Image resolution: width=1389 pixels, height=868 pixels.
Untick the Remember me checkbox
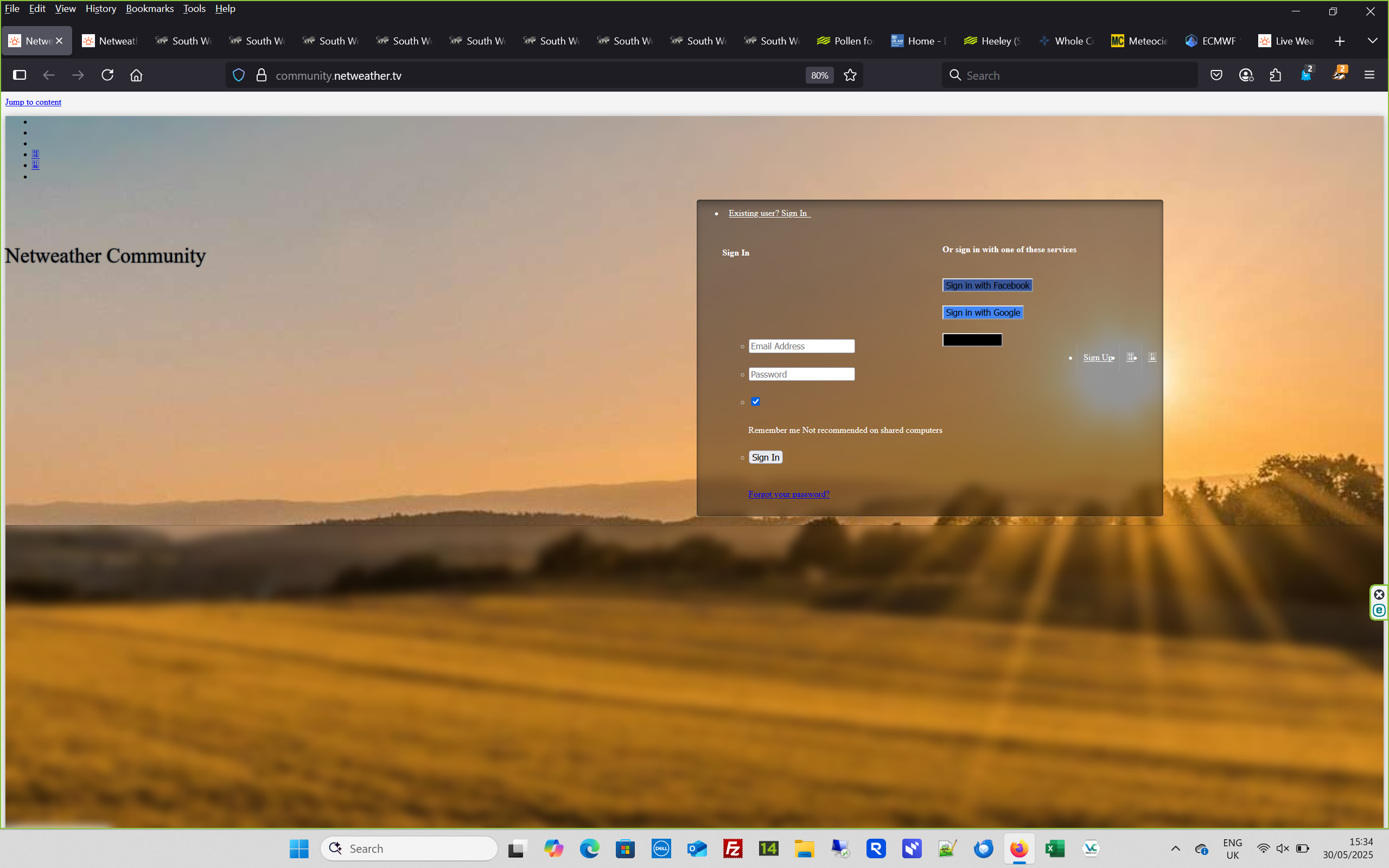pyautogui.click(x=755, y=401)
